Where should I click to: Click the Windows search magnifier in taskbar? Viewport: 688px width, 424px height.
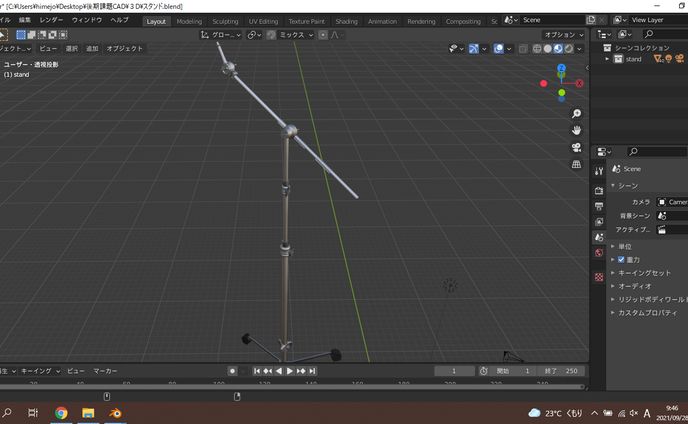7,413
